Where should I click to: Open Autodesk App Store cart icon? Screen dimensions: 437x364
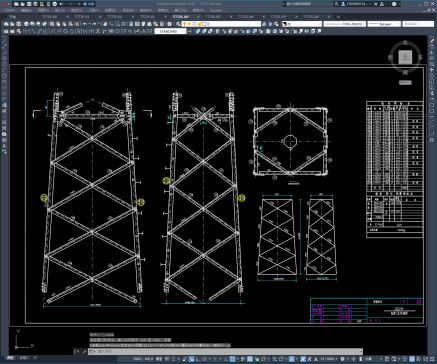pos(376,4)
